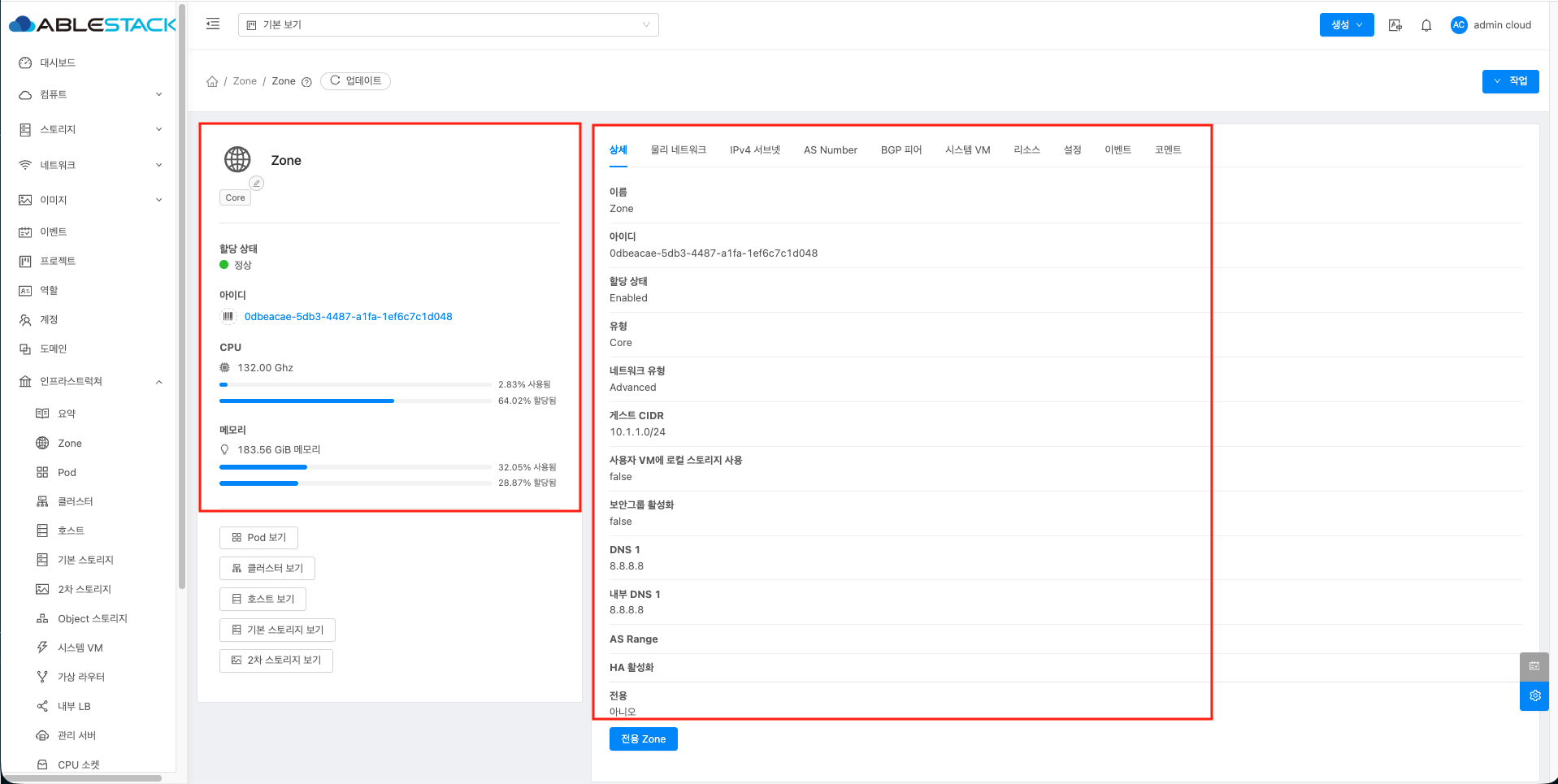Viewport: 1558px width, 784px height.
Task: Collapse the sidebar with the menu fold icon
Action: pyautogui.click(x=213, y=24)
